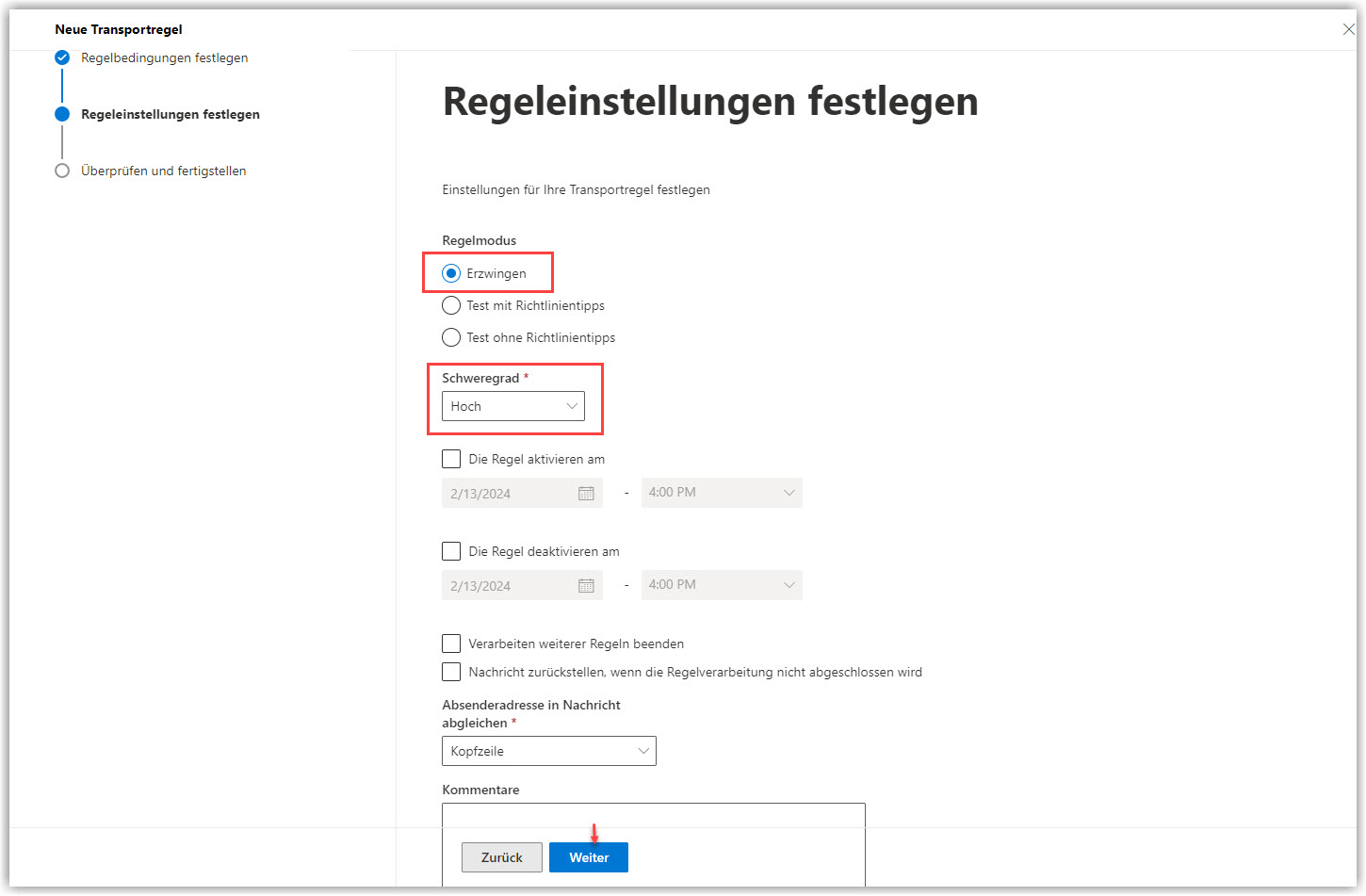The height and width of the screenshot is (896, 1366).
Task: Go to Regelbedingungen festlegen step
Action: tap(164, 57)
